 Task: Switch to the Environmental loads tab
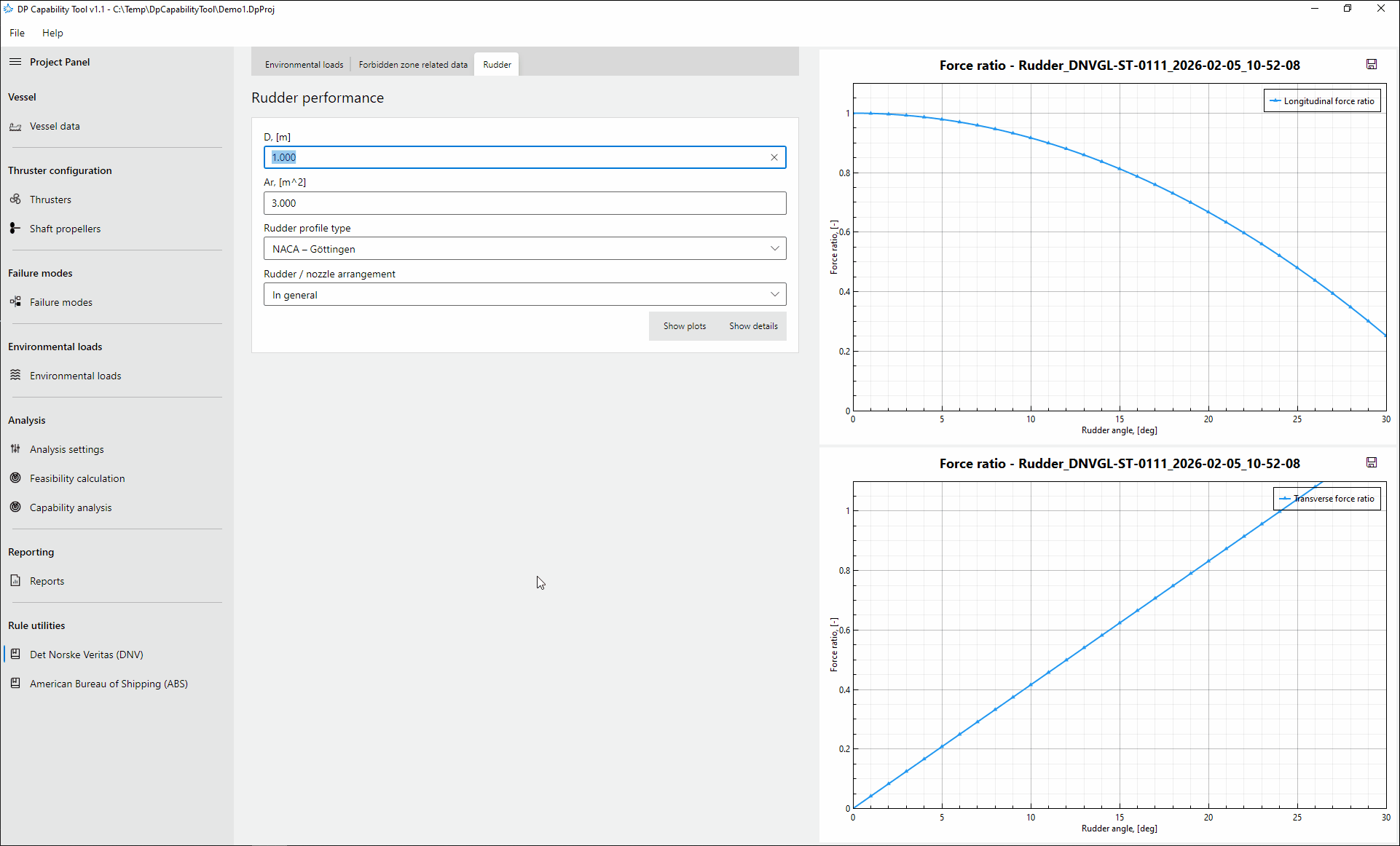[x=304, y=65]
